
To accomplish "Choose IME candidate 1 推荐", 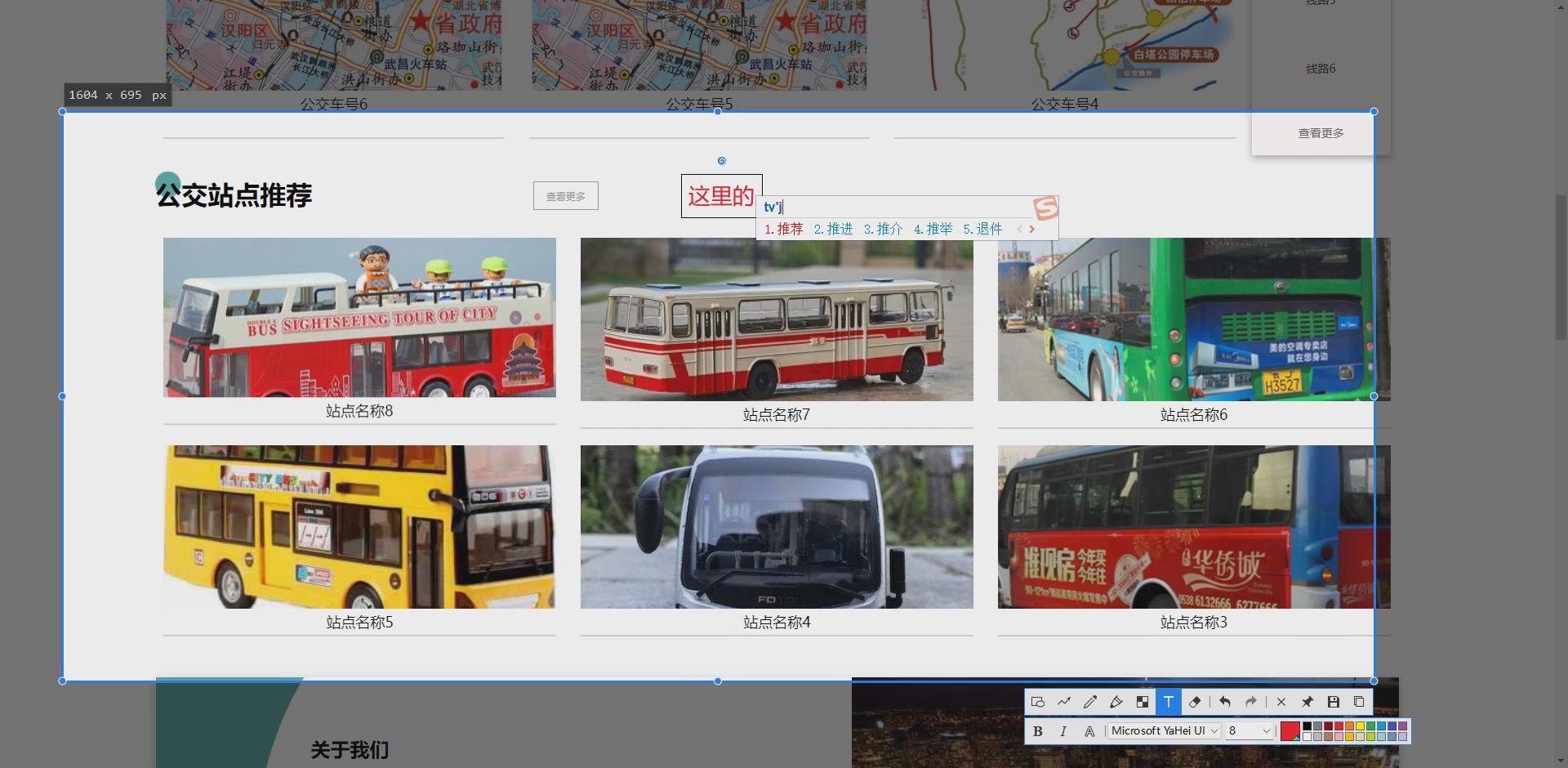I will tap(784, 229).
